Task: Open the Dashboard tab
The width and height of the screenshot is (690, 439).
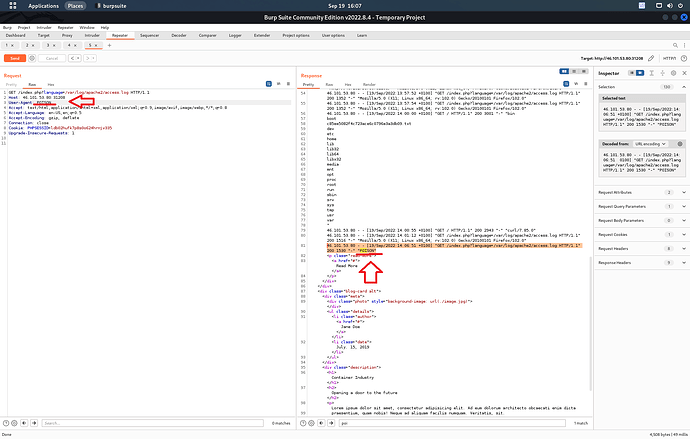Action: point(15,35)
